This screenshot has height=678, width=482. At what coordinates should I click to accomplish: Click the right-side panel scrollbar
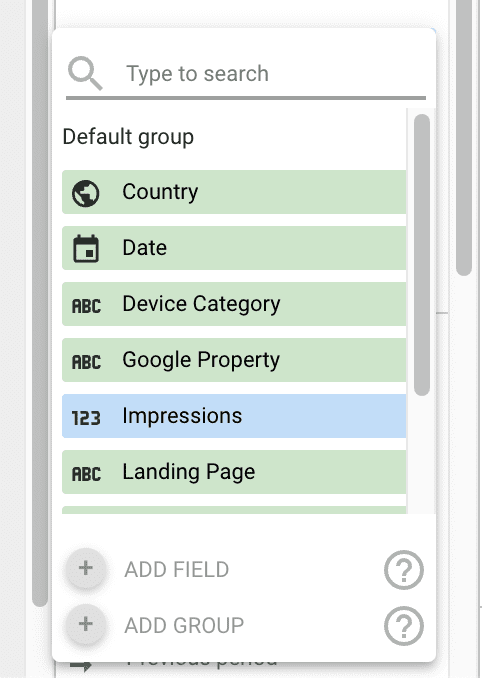click(x=464, y=138)
